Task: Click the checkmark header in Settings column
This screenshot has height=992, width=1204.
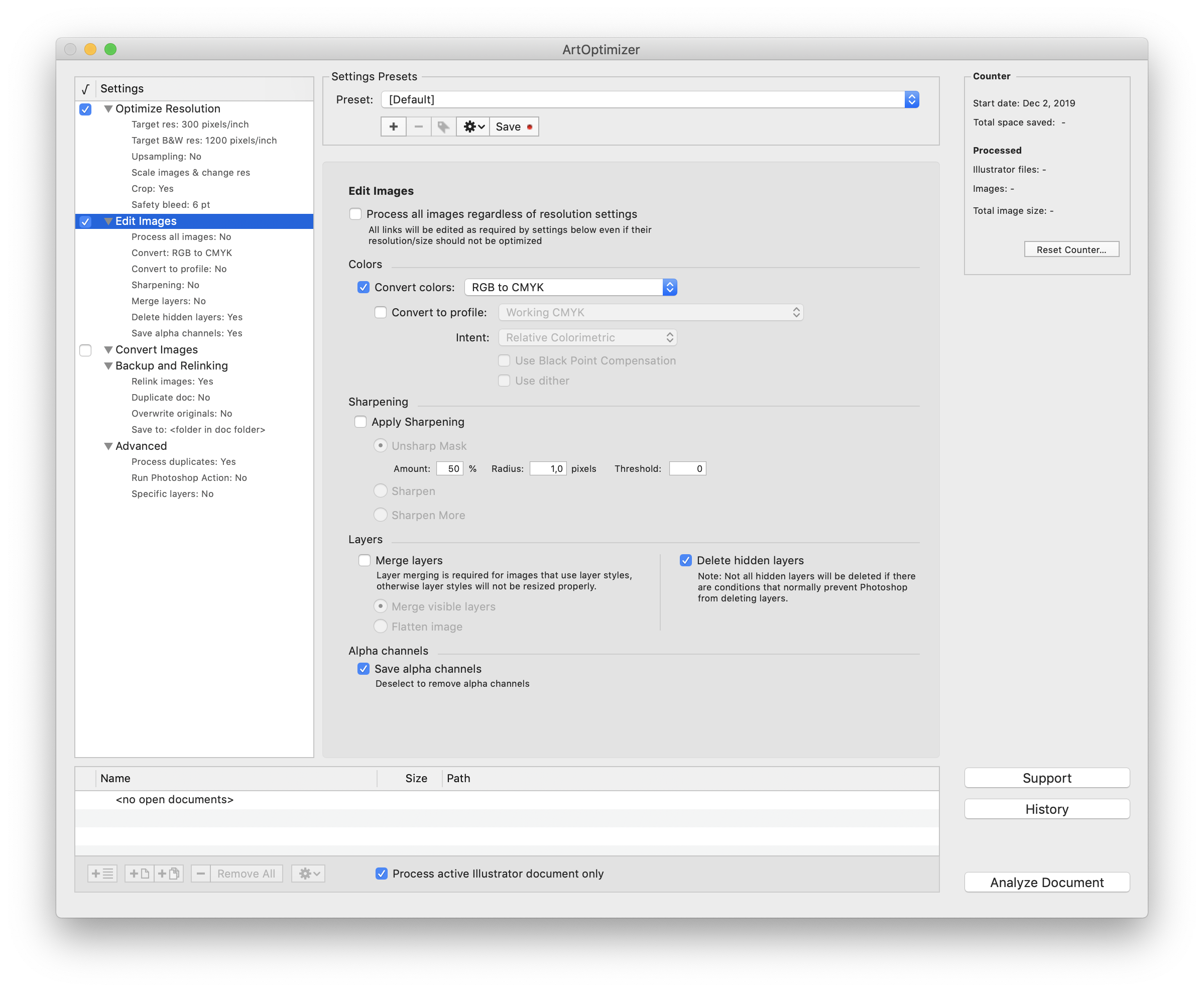Action: 86,88
